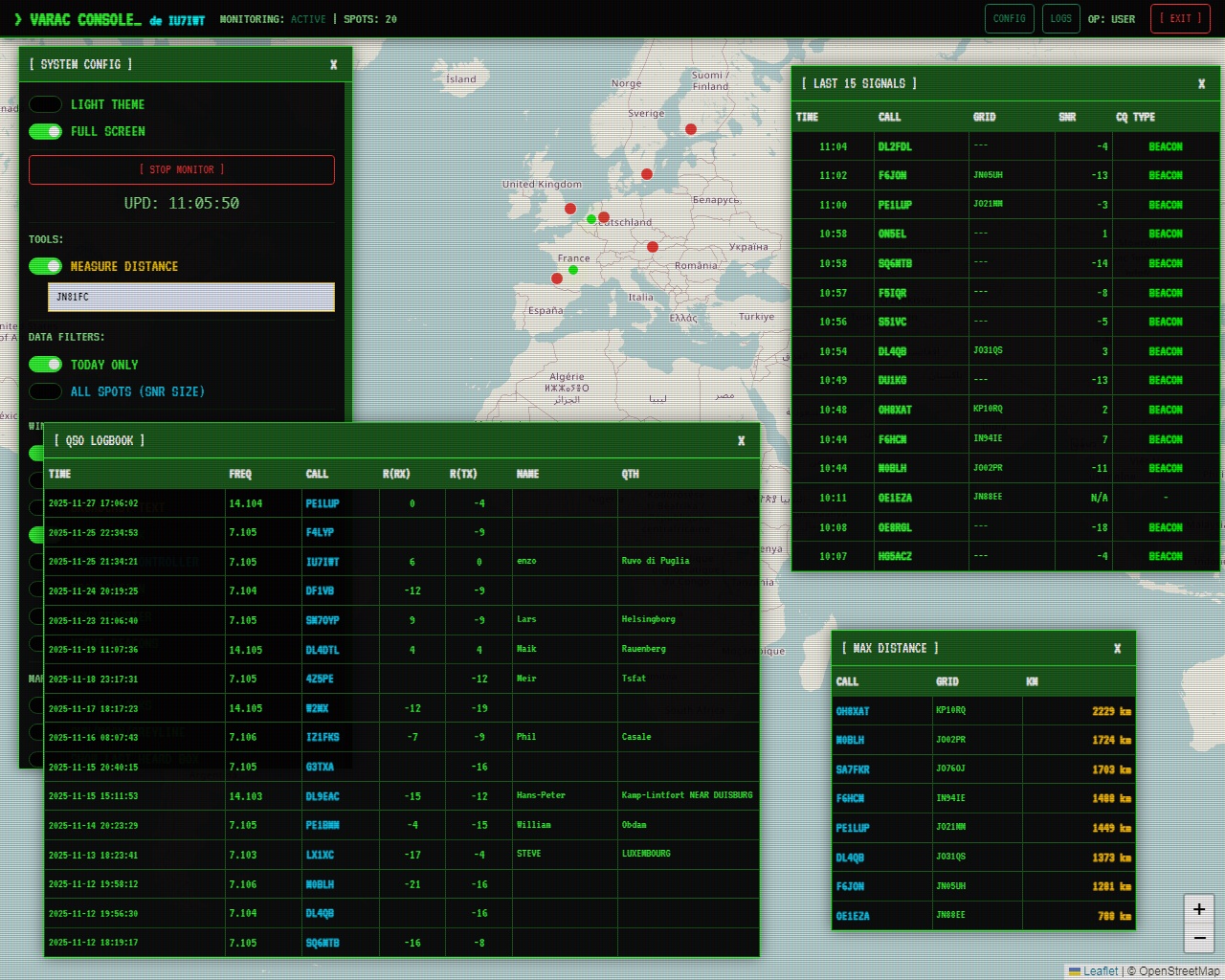The width and height of the screenshot is (1225, 980).
Task: Close the Last 15 Signals panel
Action: (1201, 83)
